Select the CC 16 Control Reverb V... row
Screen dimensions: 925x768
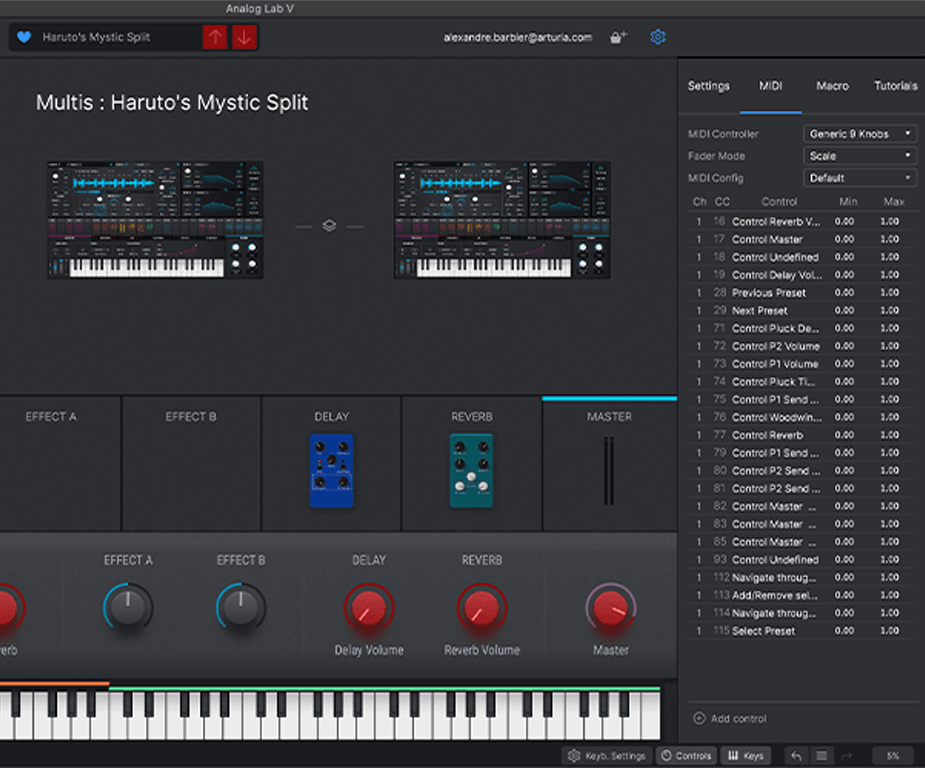tap(802, 221)
